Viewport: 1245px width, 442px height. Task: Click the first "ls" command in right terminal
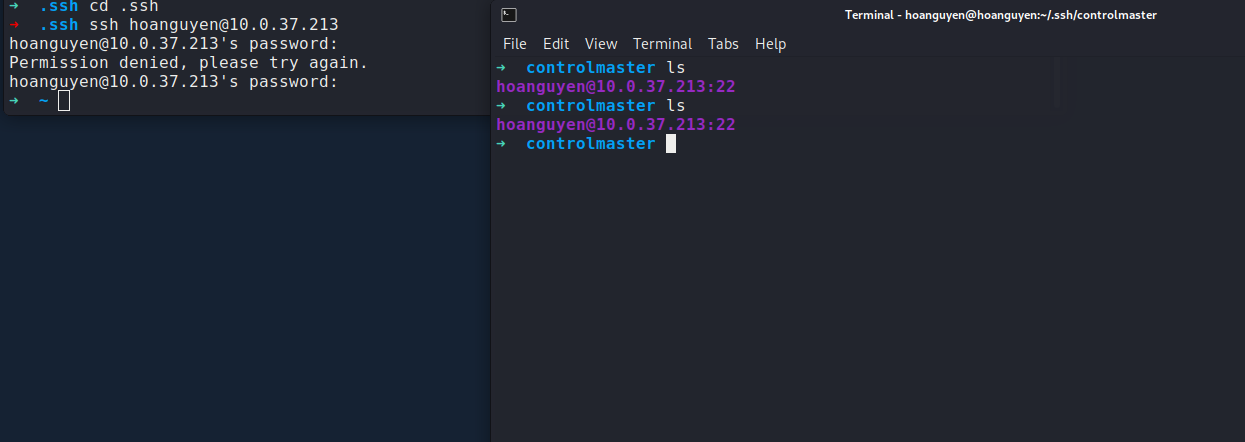coord(675,68)
